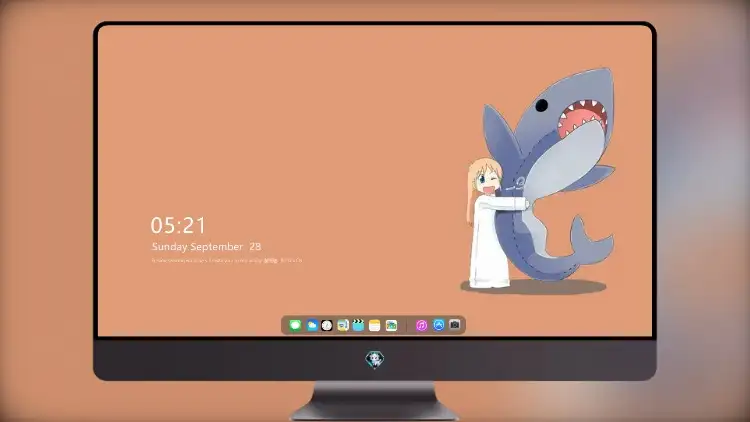Click the logo badge on monitor chin

coord(375,359)
